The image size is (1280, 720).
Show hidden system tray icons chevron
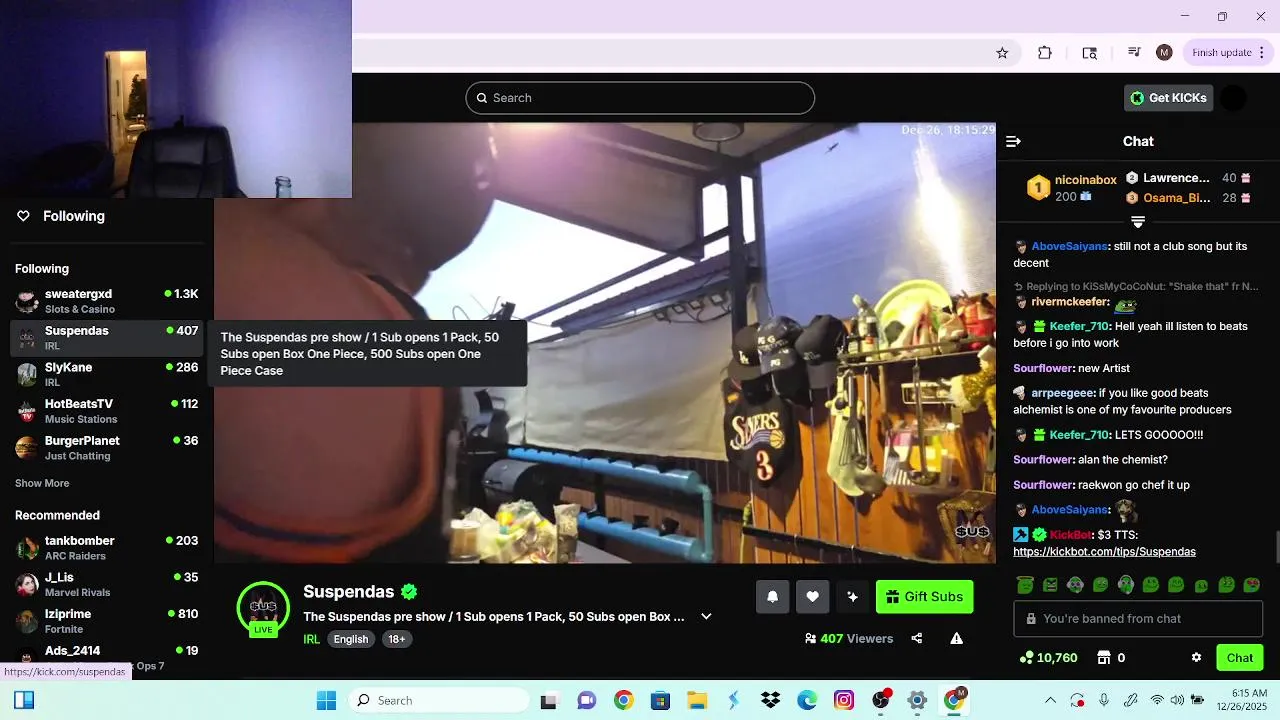1050,700
